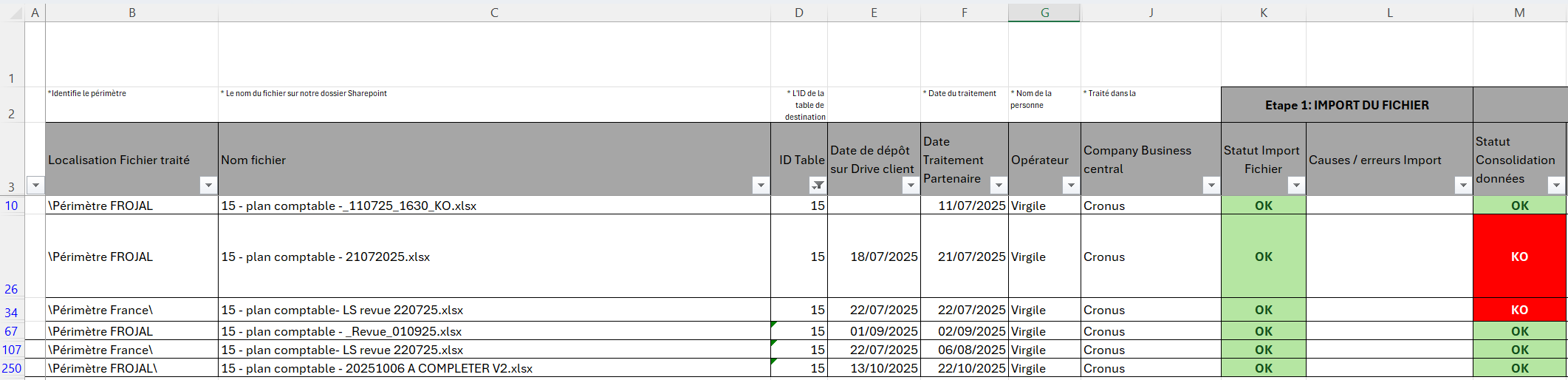Image resolution: width=1568 pixels, height=380 pixels.
Task: Expand the Nom fichier filter dropdown
Action: pos(761,186)
